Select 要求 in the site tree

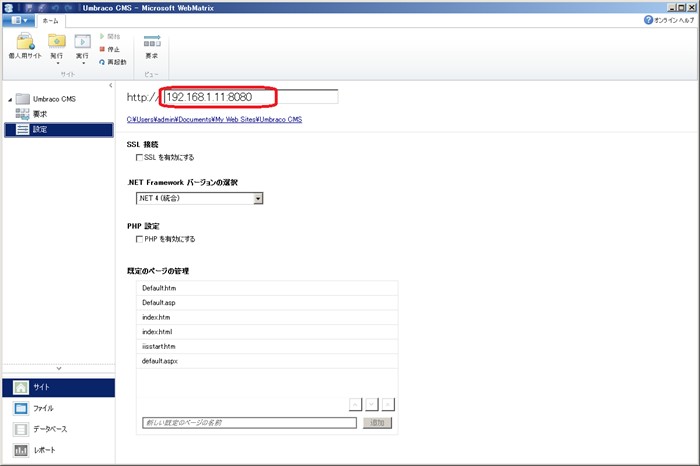(38, 114)
